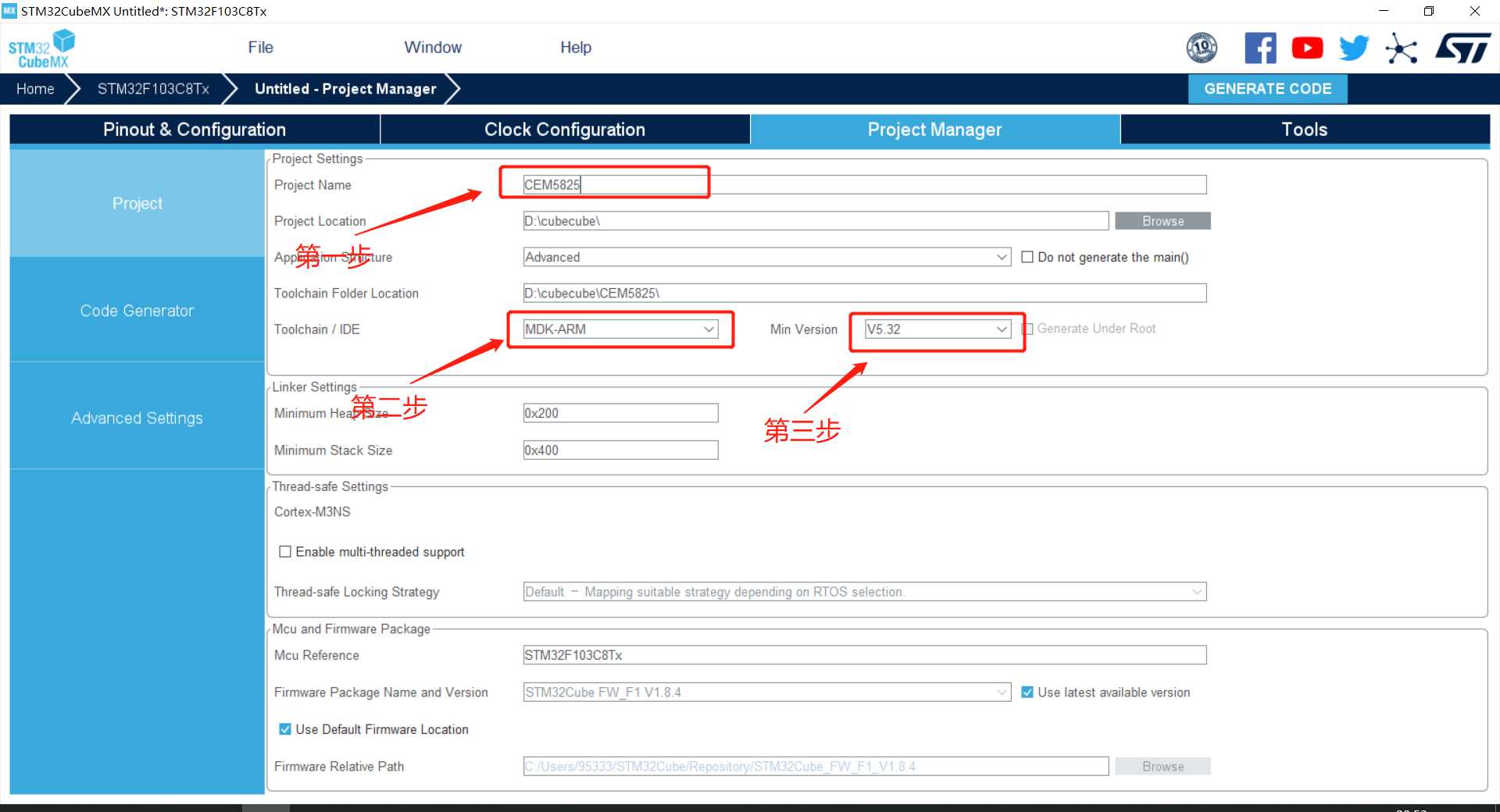Switch to Clock Configuration tab
The height and width of the screenshot is (812, 1500).
pos(565,130)
